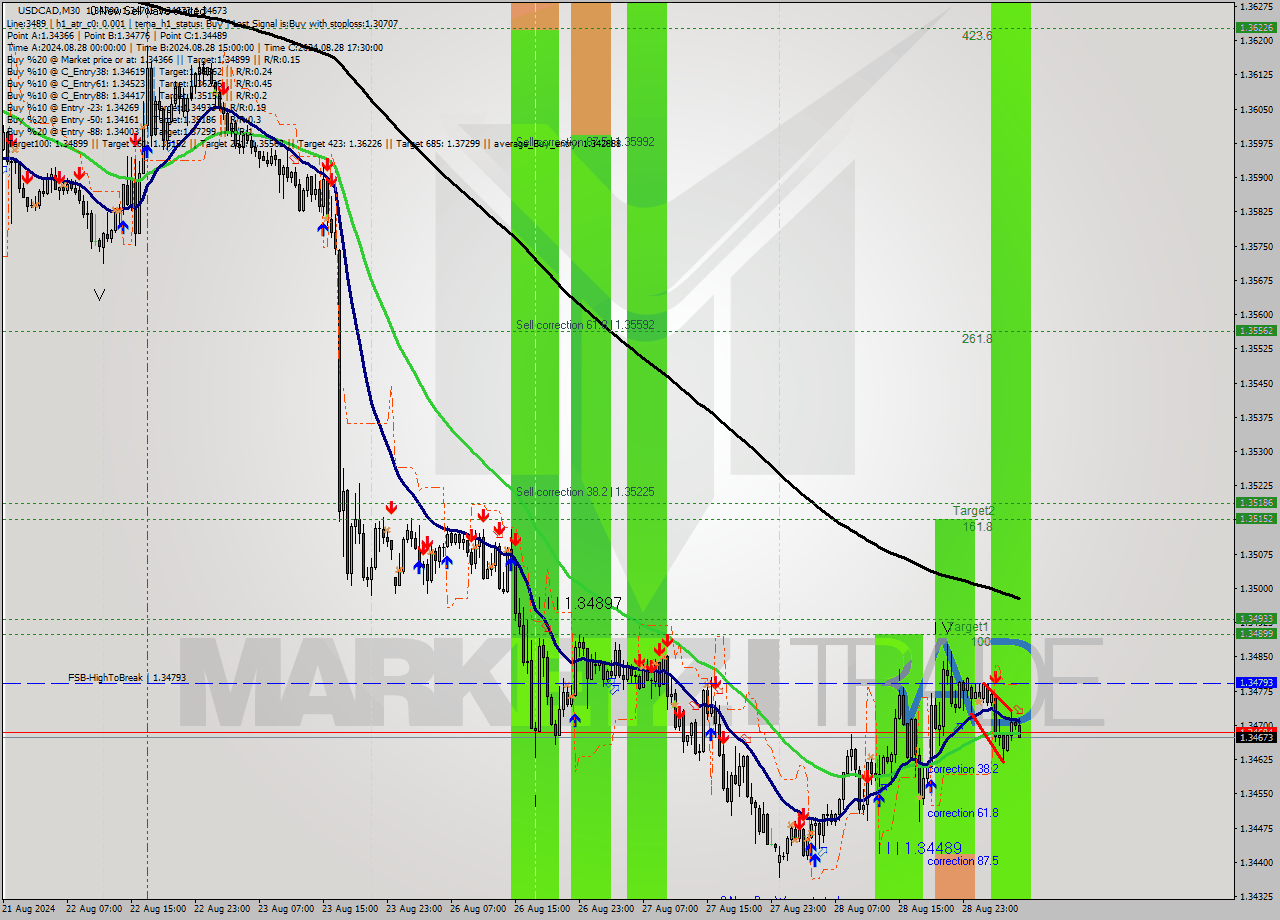This screenshot has width=1280, height=920.
Task: Click the Target2 label
Action: point(973,511)
